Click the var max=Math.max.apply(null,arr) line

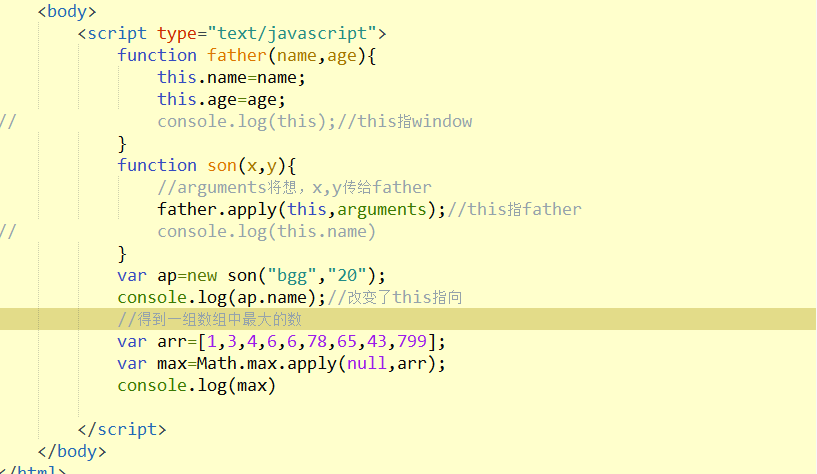(281, 364)
